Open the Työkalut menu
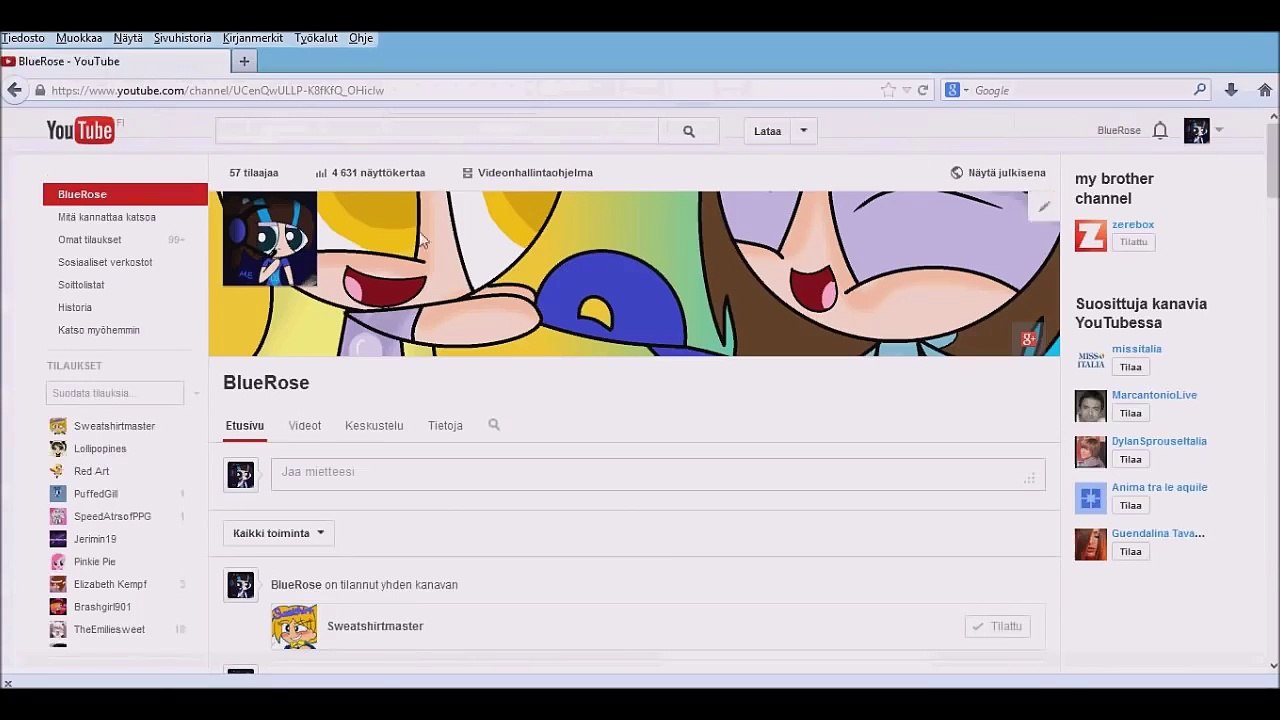The height and width of the screenshot is (720, 1280). (316, 38)
